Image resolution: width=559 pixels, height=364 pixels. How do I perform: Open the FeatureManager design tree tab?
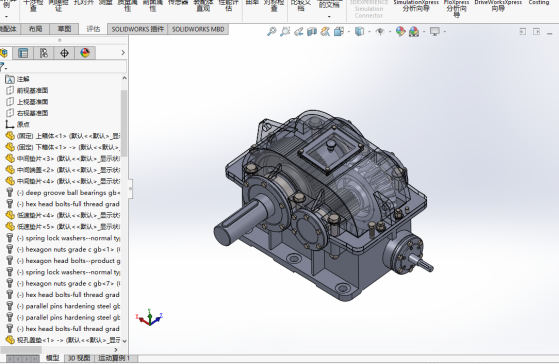pyautogui.click(x=4, y=53)
